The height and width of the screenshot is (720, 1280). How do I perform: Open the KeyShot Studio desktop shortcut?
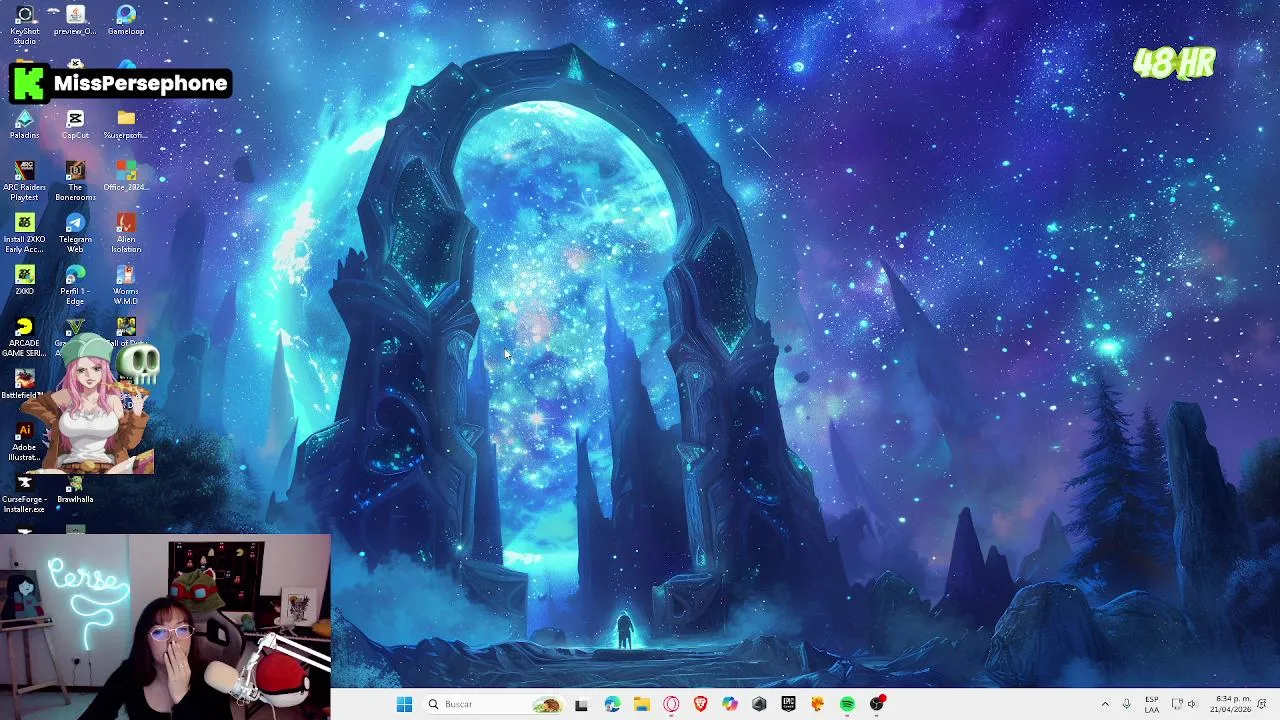(24, 24)
